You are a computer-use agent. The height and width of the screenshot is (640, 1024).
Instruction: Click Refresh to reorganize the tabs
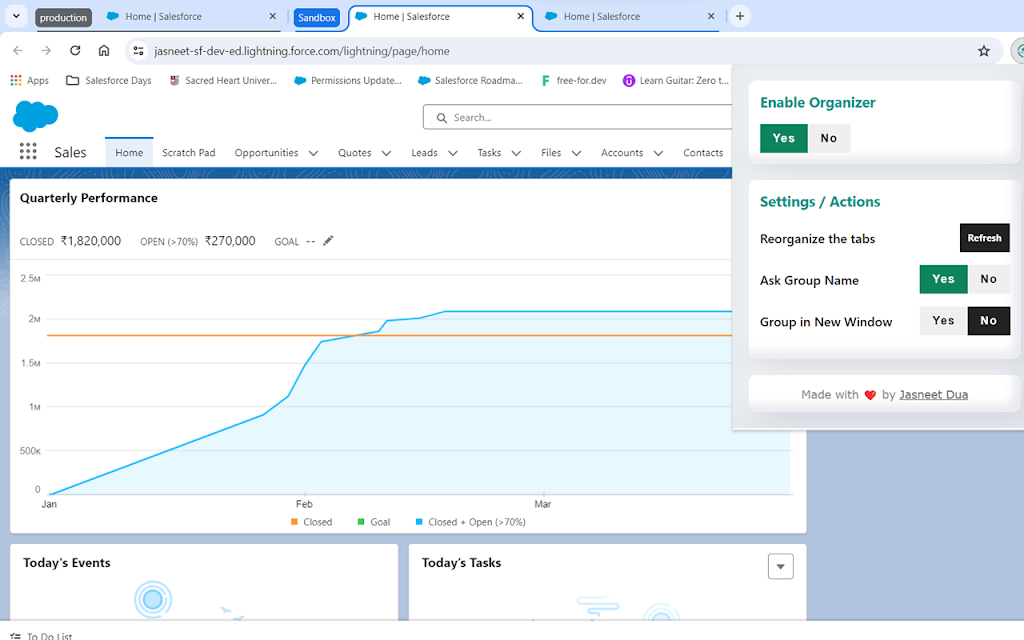coord(984,238)
